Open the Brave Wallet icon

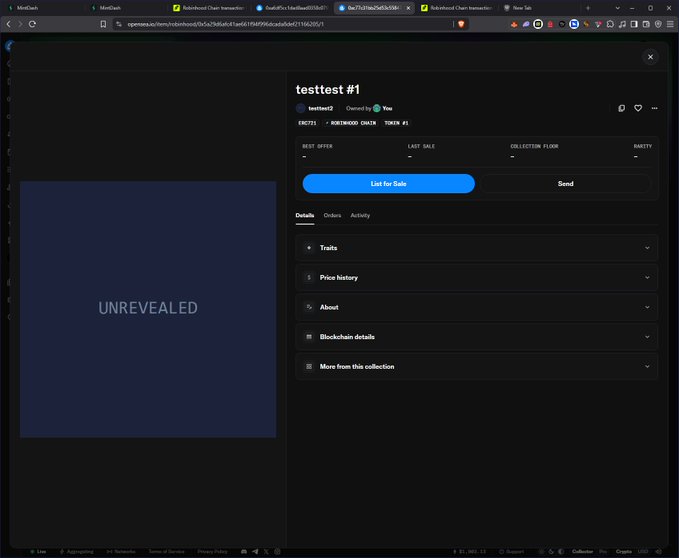point(646,24)
